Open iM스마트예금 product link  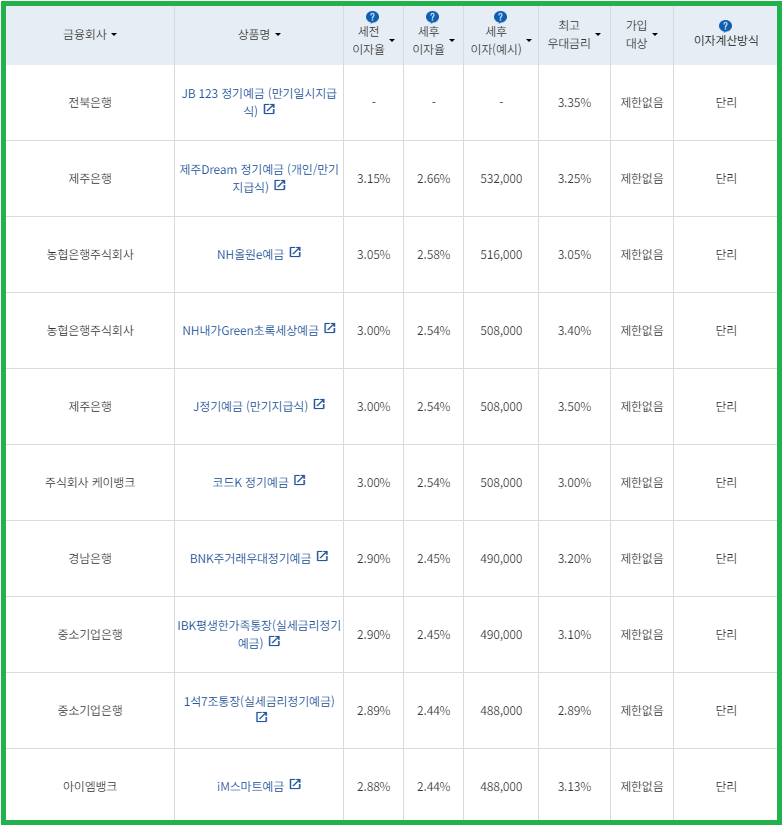pyautogui.click(x=250, y=787)
